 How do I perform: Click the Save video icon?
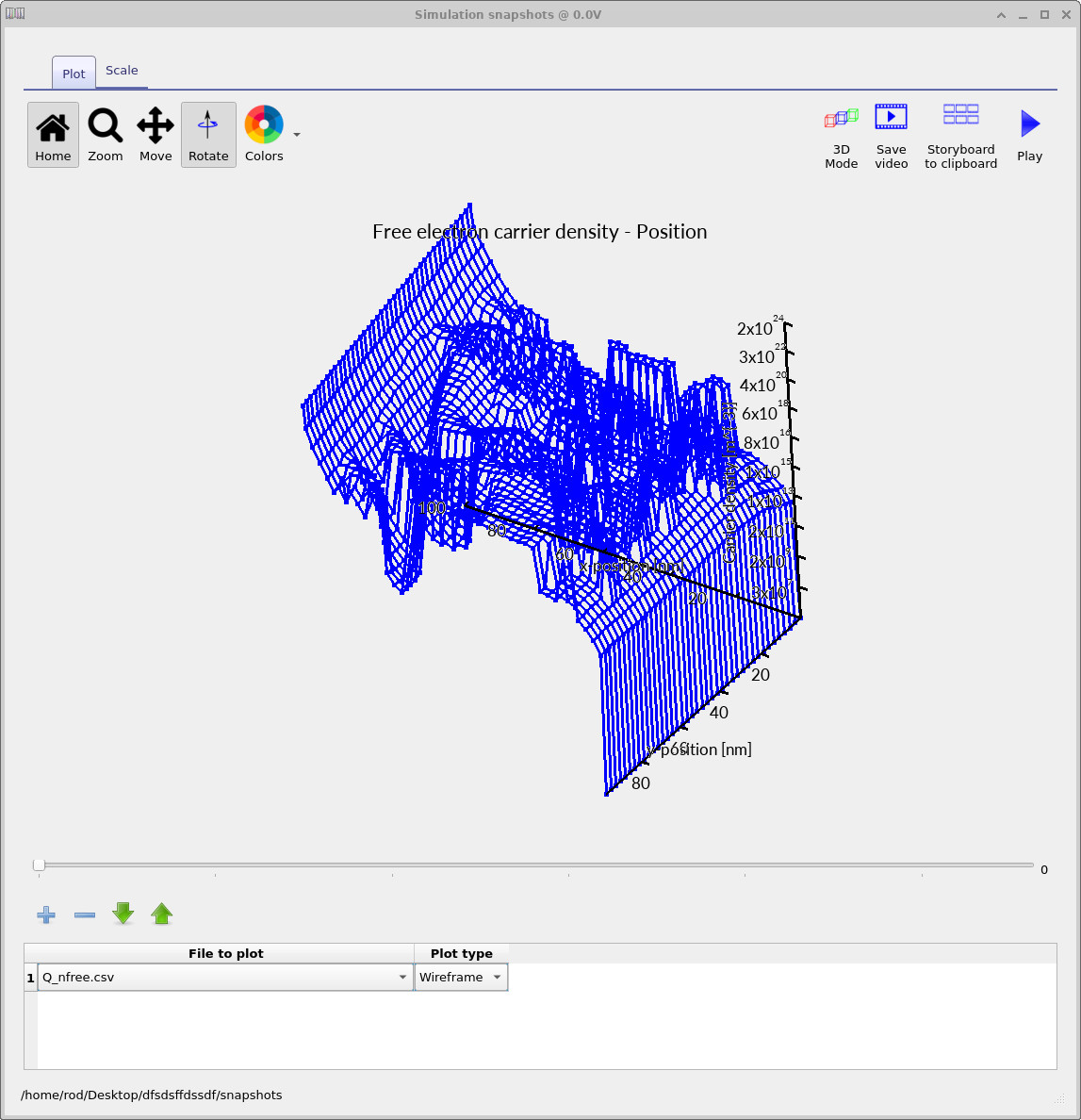coord(891,134)
